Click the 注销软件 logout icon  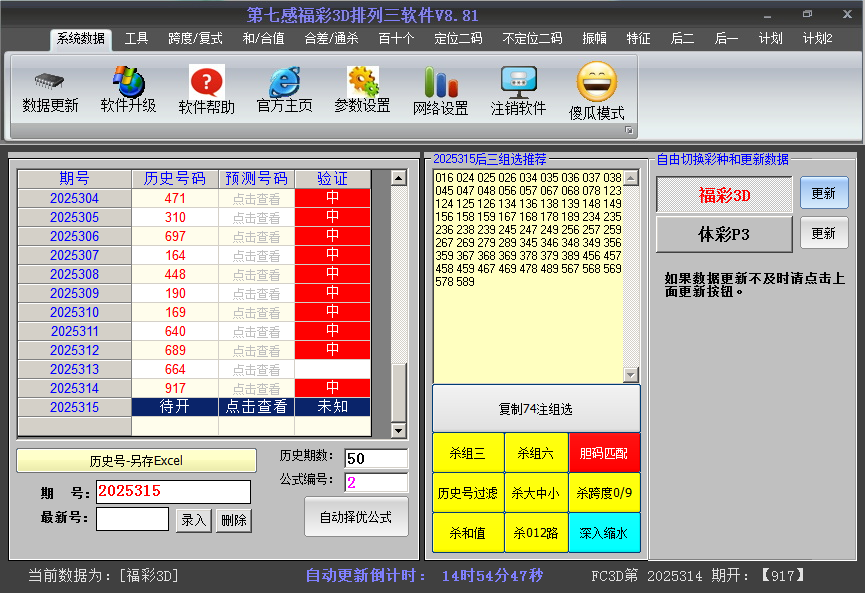pos(519,90)
